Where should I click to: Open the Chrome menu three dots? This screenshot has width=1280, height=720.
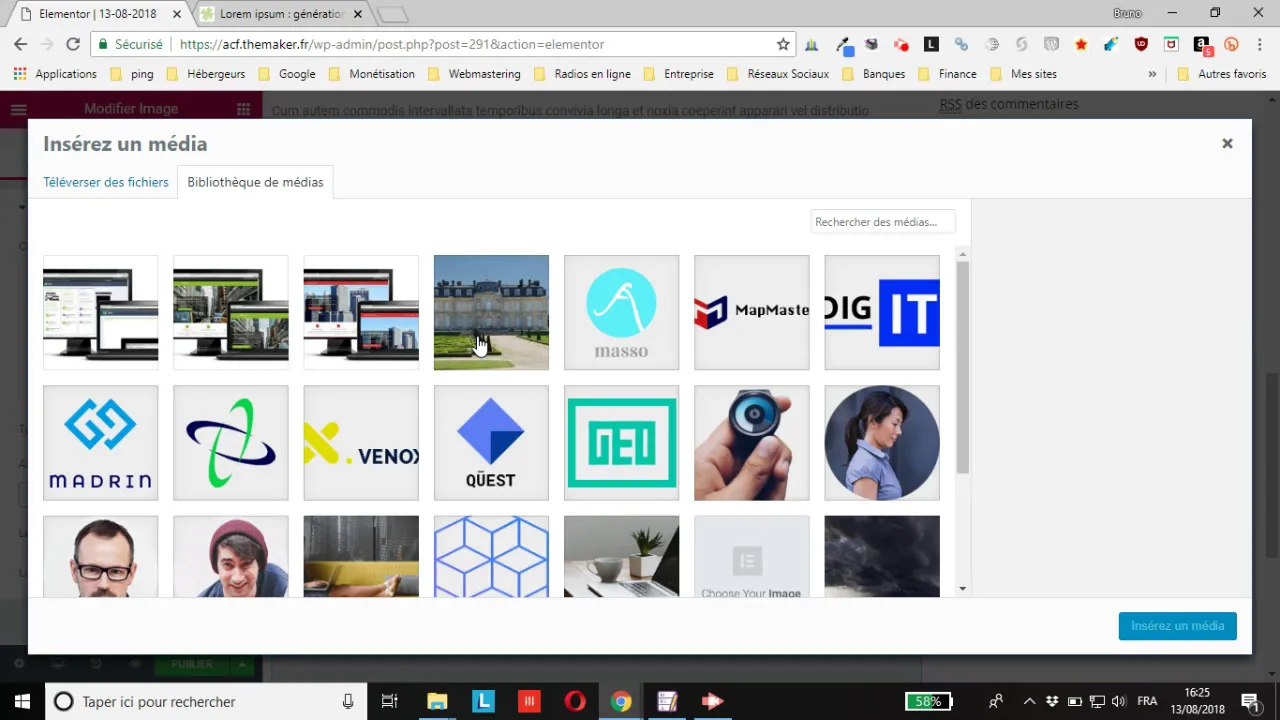click(1259, 44)
